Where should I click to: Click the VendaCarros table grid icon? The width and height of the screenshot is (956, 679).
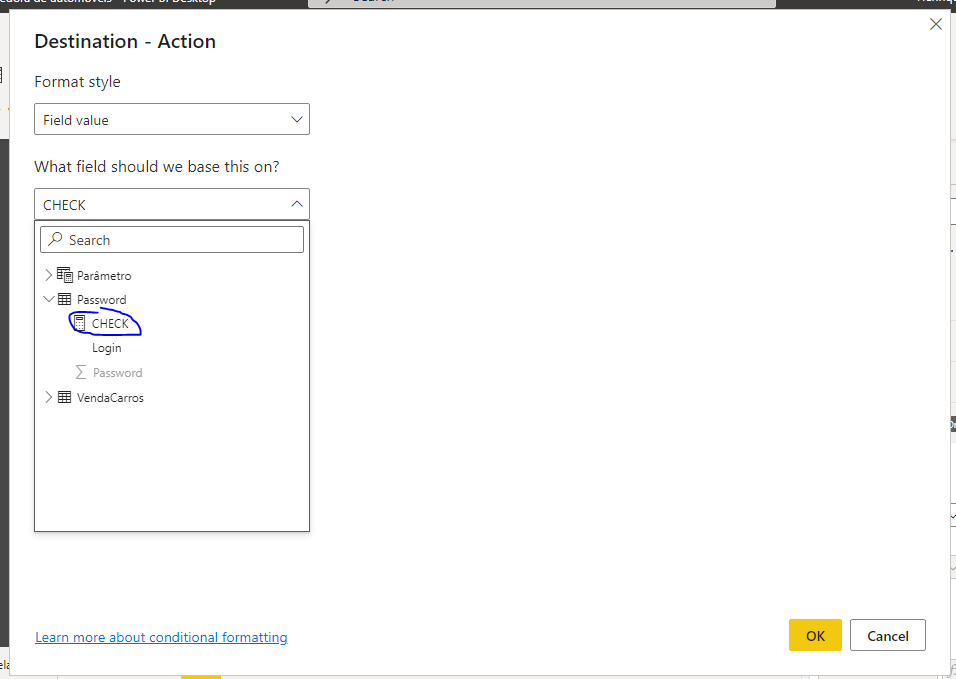[64, 397]
